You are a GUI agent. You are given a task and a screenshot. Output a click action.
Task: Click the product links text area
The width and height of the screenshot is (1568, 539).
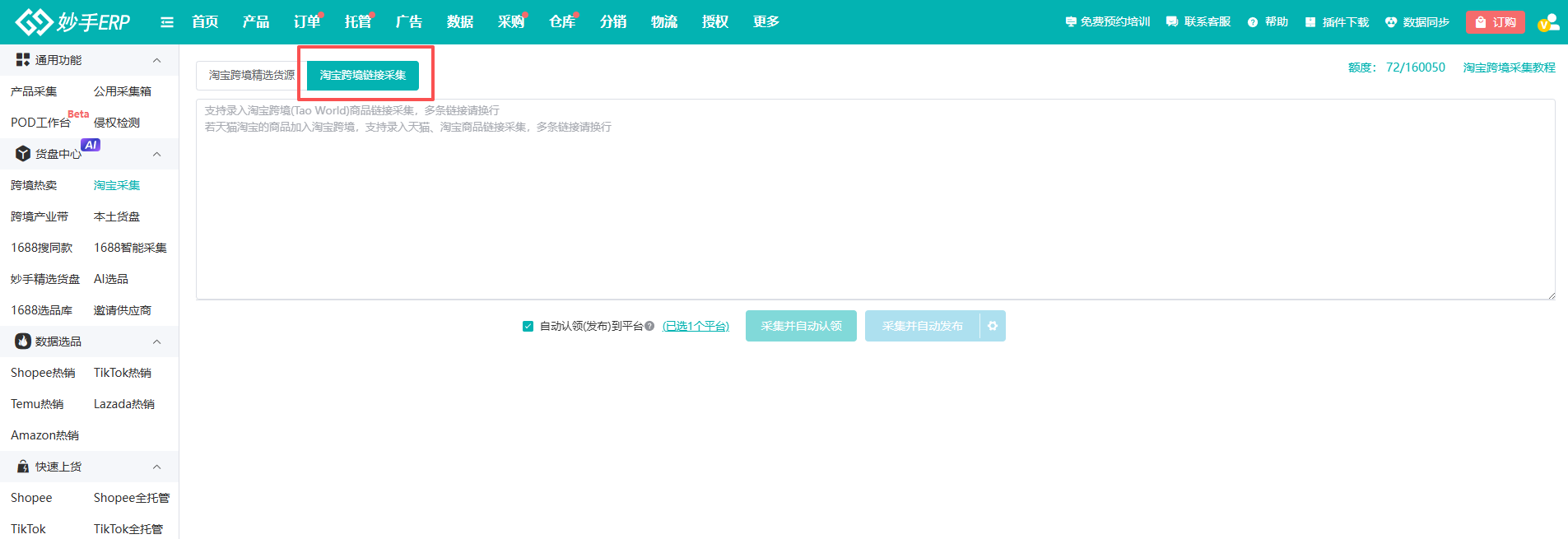point(876,199)
